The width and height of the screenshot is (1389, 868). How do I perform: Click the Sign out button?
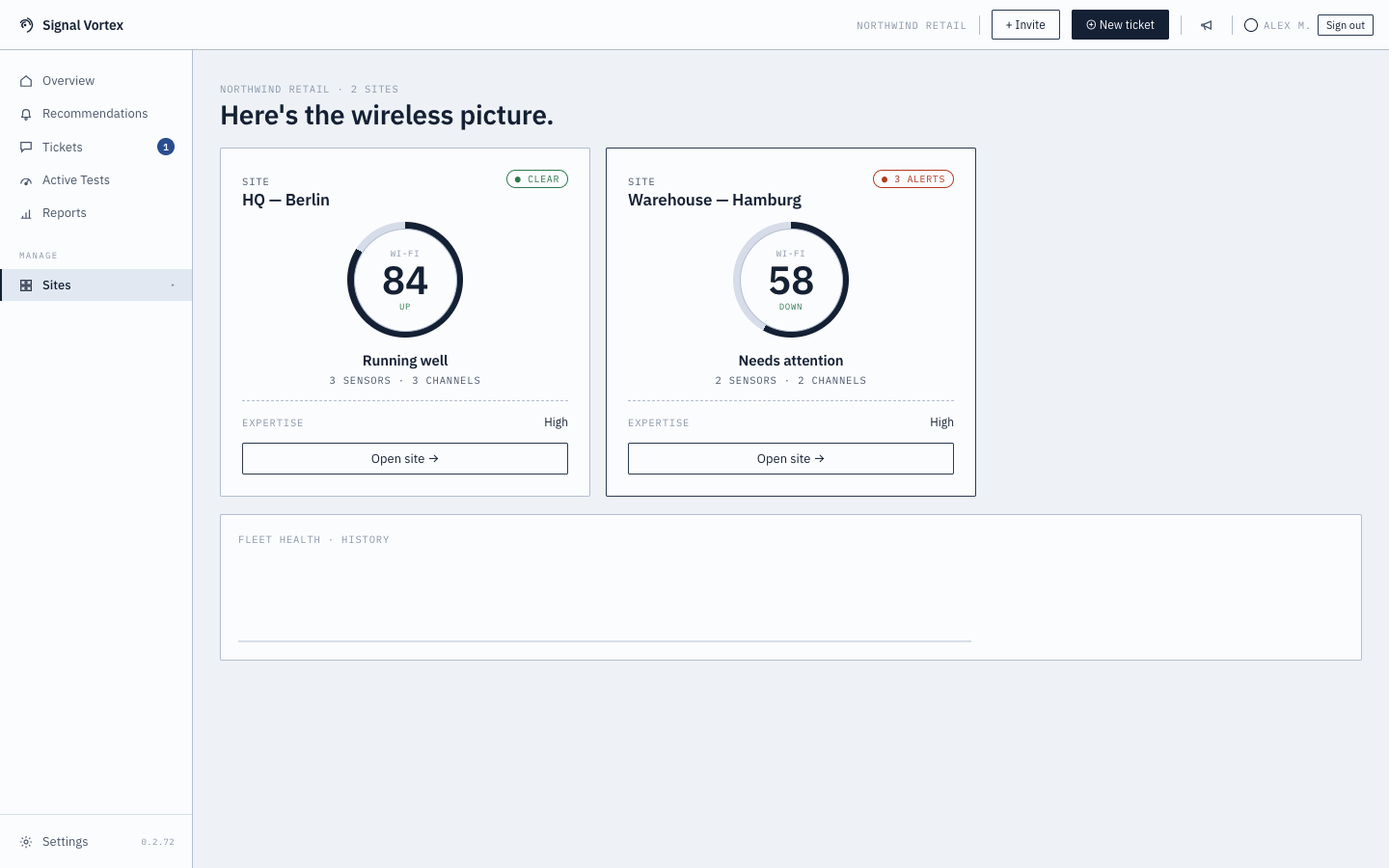click(1345, 25)
